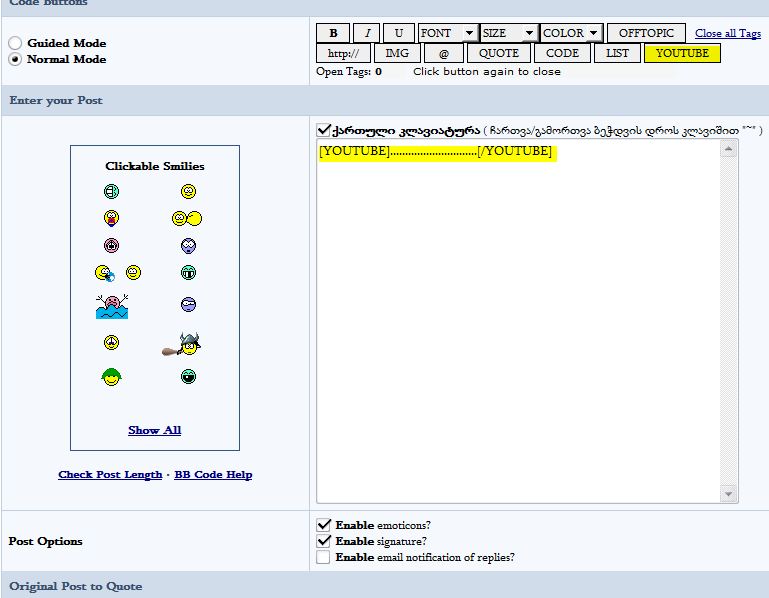Open the FONT dropdown
769x598 pixels.
point(448,33)
